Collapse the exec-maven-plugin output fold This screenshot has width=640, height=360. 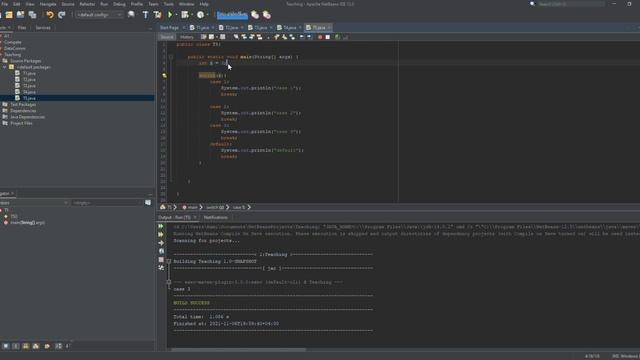tap(169, 282)
